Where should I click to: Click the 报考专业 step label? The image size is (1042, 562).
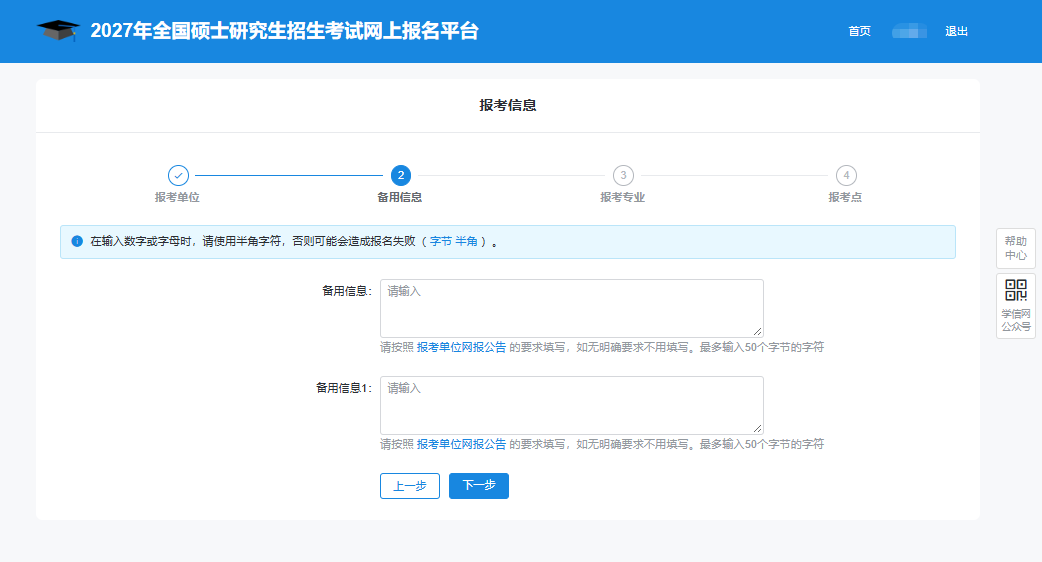click(623, 197)
